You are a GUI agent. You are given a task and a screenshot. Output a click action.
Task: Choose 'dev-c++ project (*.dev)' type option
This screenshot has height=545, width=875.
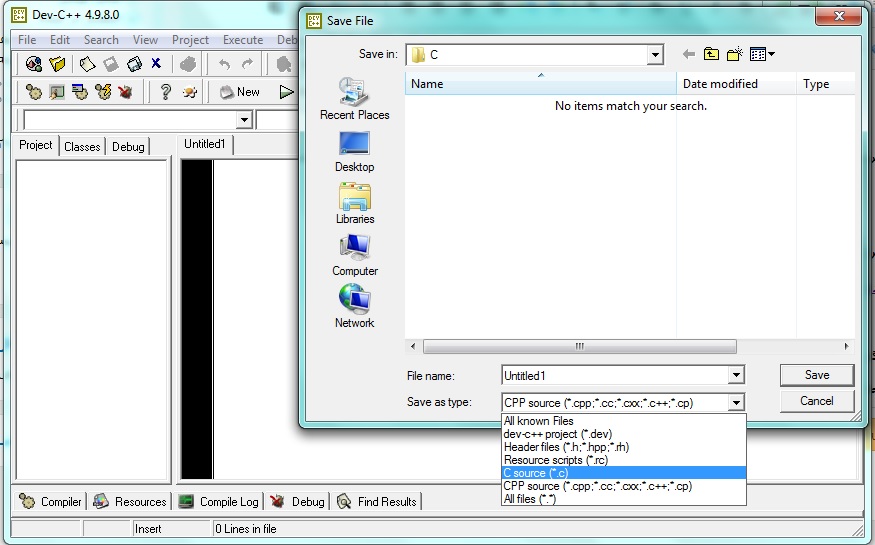click(x=624, y=434)
